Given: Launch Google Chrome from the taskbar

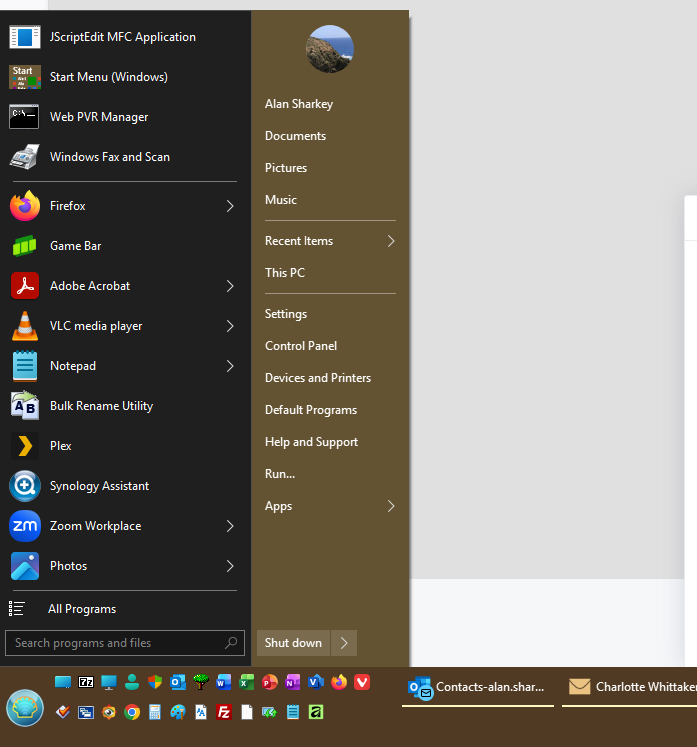Looking at the screenshot, I should 131,713.
